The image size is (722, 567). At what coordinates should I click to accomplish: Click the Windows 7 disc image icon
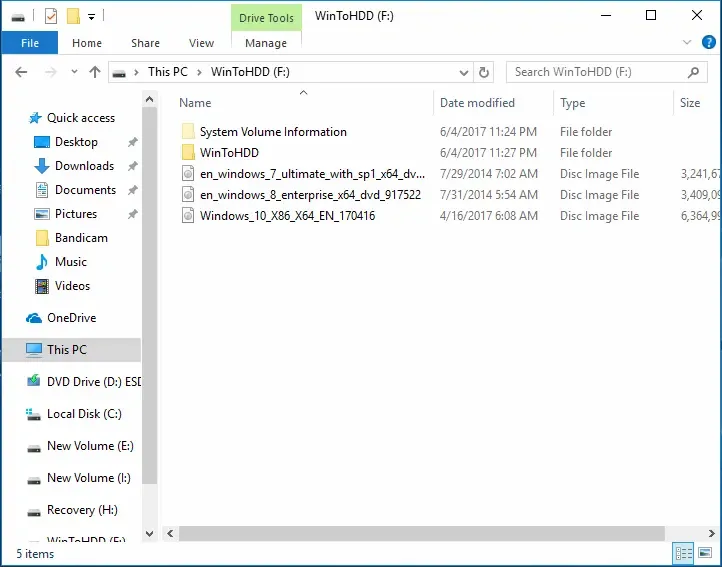pyautogui.click(x=188, y=174)
